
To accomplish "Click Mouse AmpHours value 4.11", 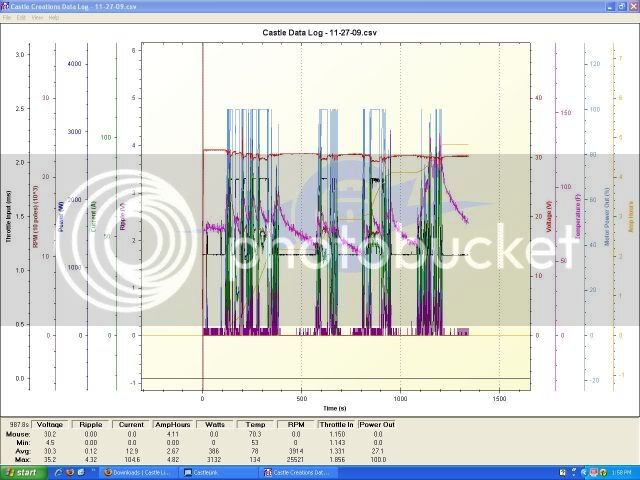I will click(173, 434).
